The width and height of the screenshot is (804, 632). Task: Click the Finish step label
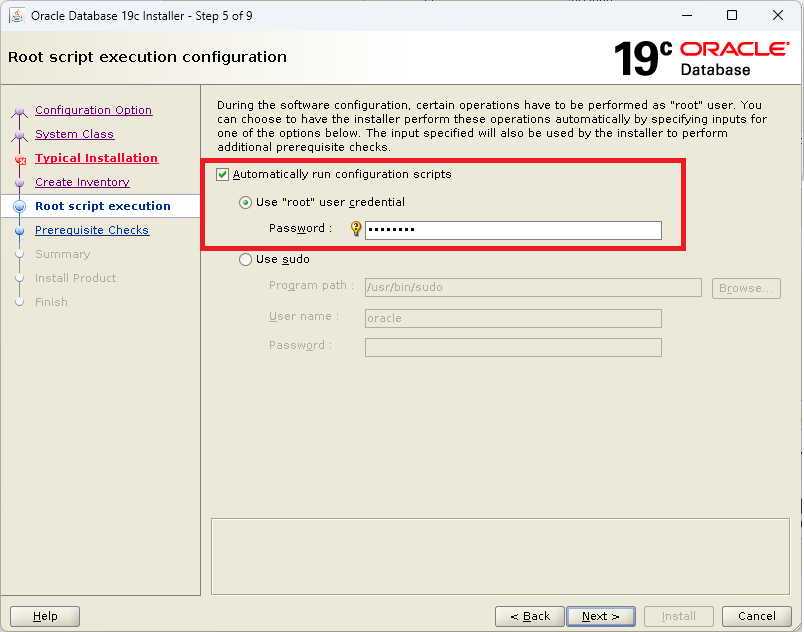(x=51, y=302)
